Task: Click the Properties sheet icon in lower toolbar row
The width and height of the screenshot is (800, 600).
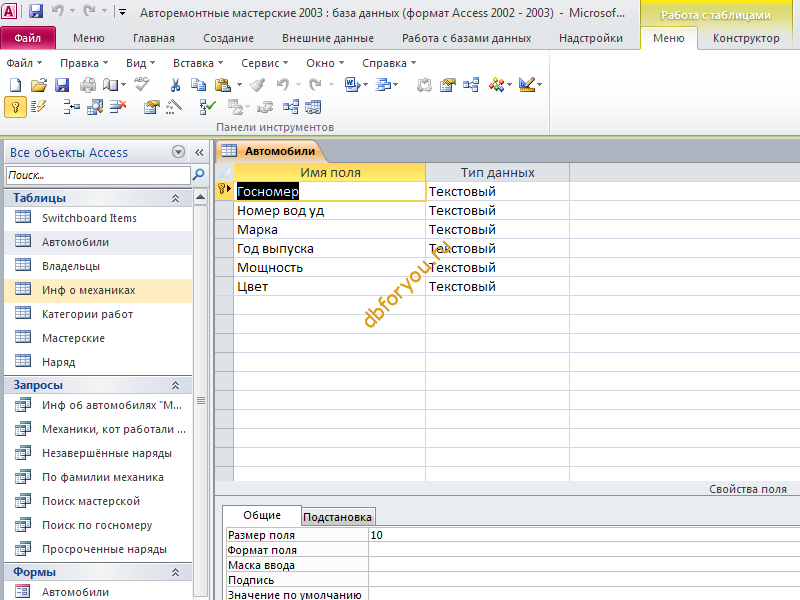Action: (x=152, y=107)
